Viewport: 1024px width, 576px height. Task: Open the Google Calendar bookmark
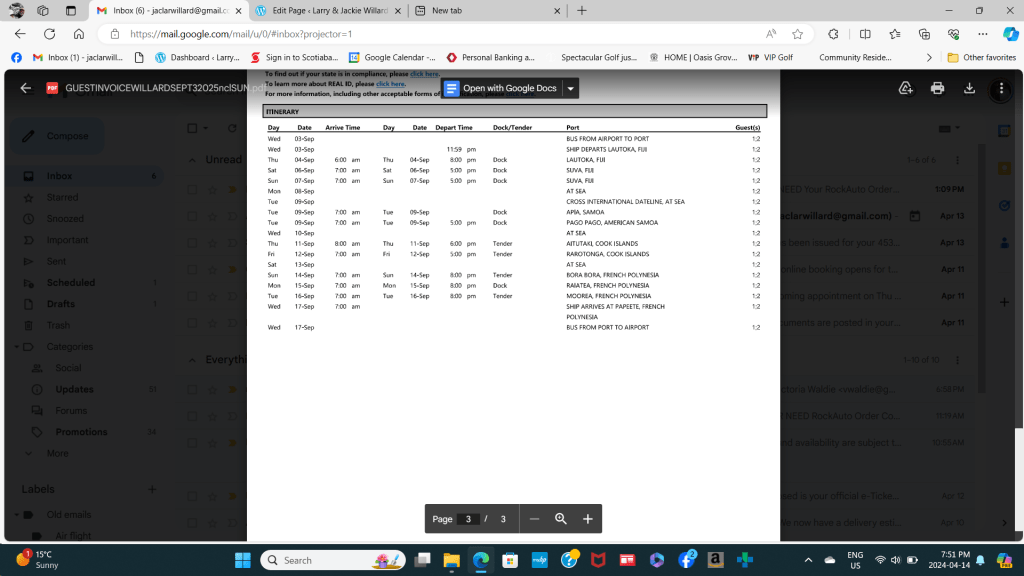pyautogui.click(x=391, y=57)
